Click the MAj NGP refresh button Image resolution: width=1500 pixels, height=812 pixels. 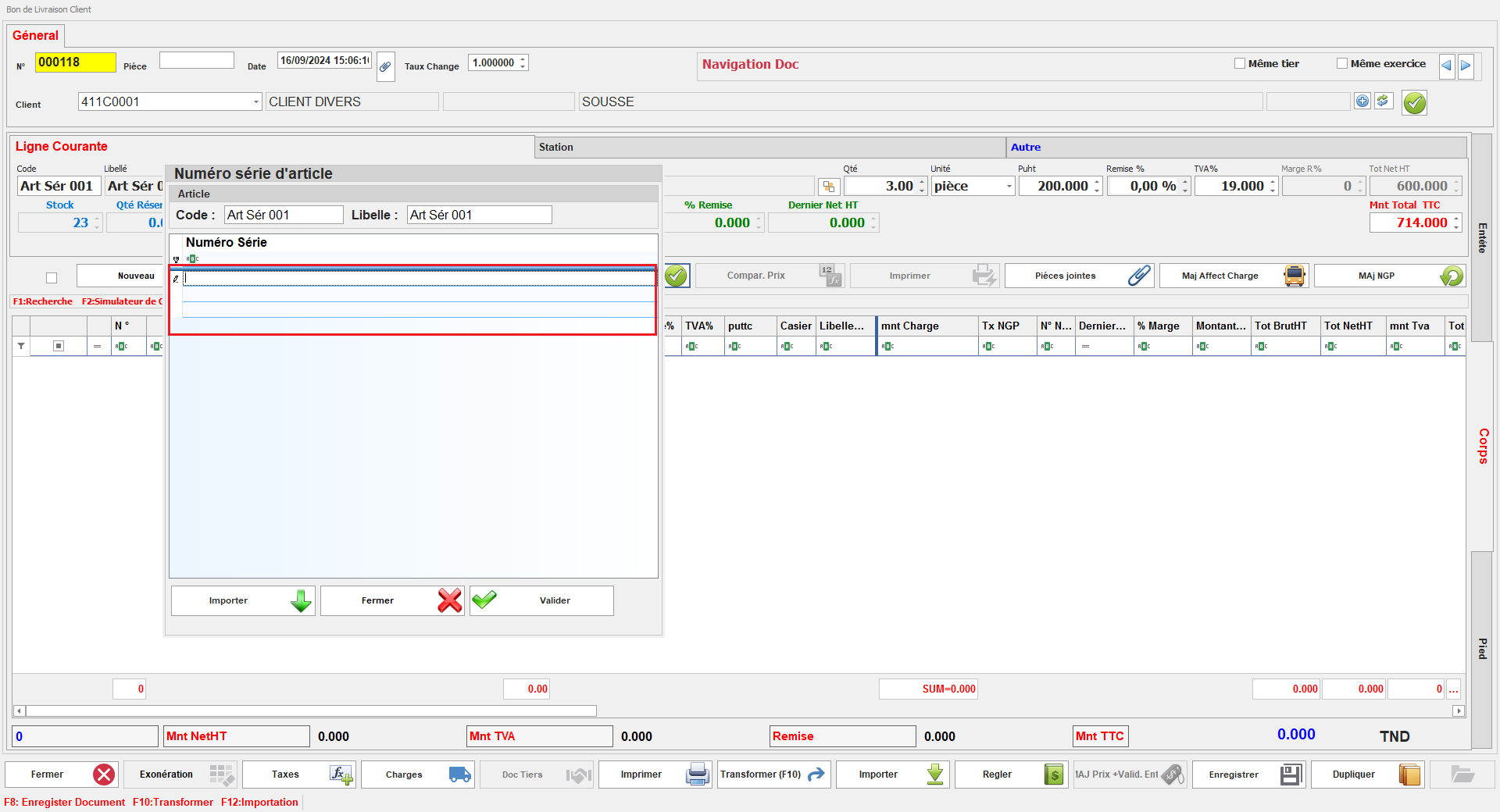coord(1389,276)
